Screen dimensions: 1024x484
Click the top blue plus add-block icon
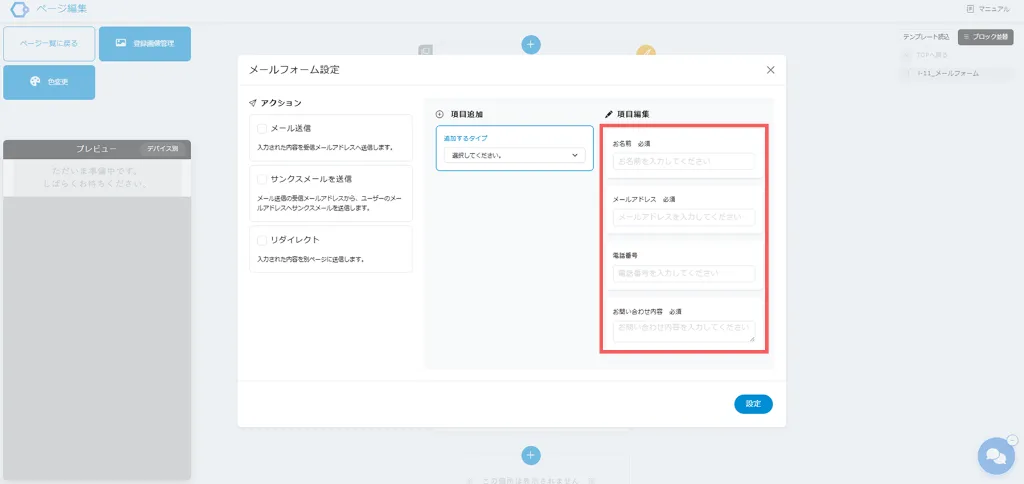click(x=531, y=44)
